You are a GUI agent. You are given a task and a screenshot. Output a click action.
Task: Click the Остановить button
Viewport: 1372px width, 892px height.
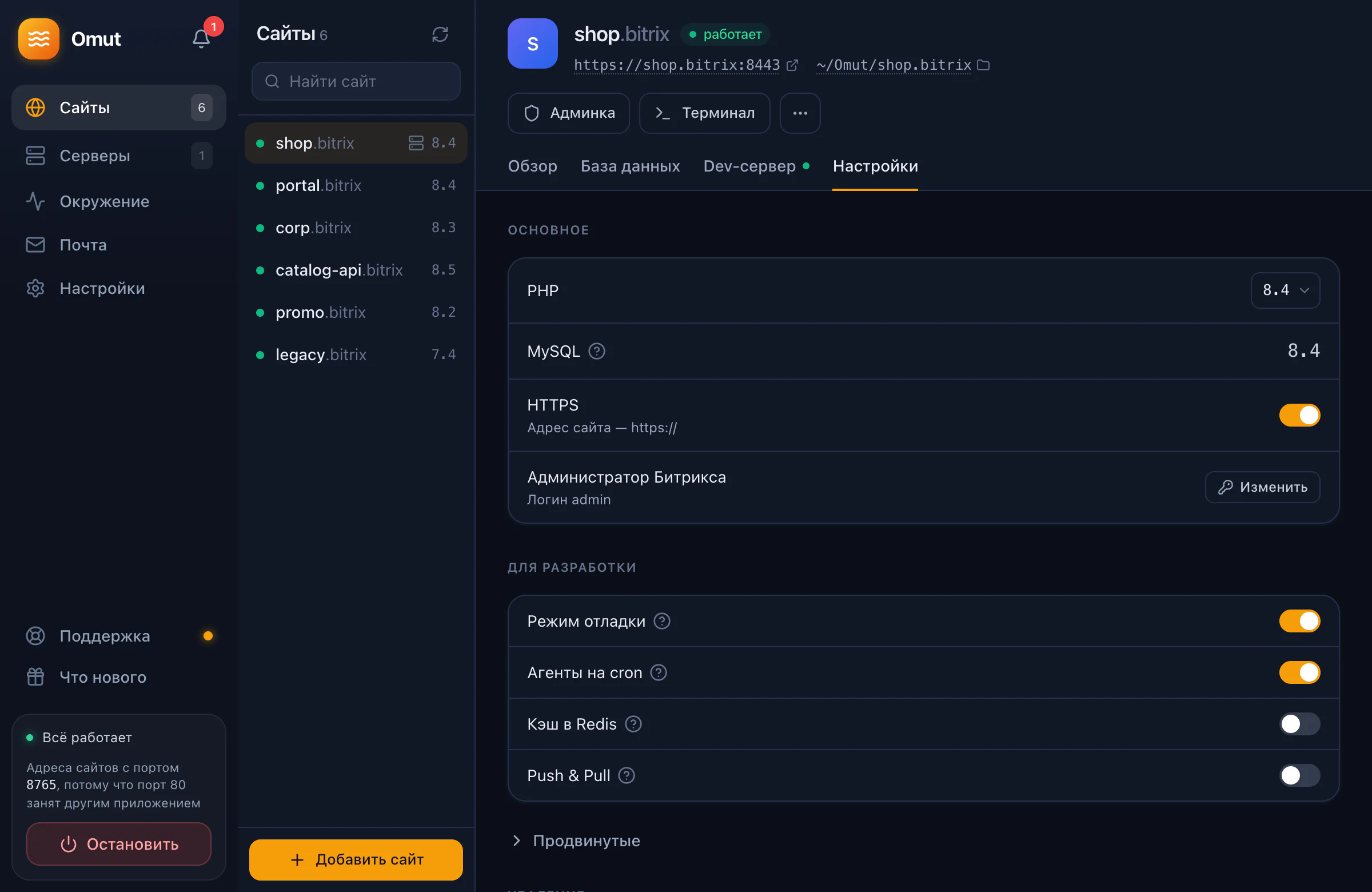[x=119, y=843]
